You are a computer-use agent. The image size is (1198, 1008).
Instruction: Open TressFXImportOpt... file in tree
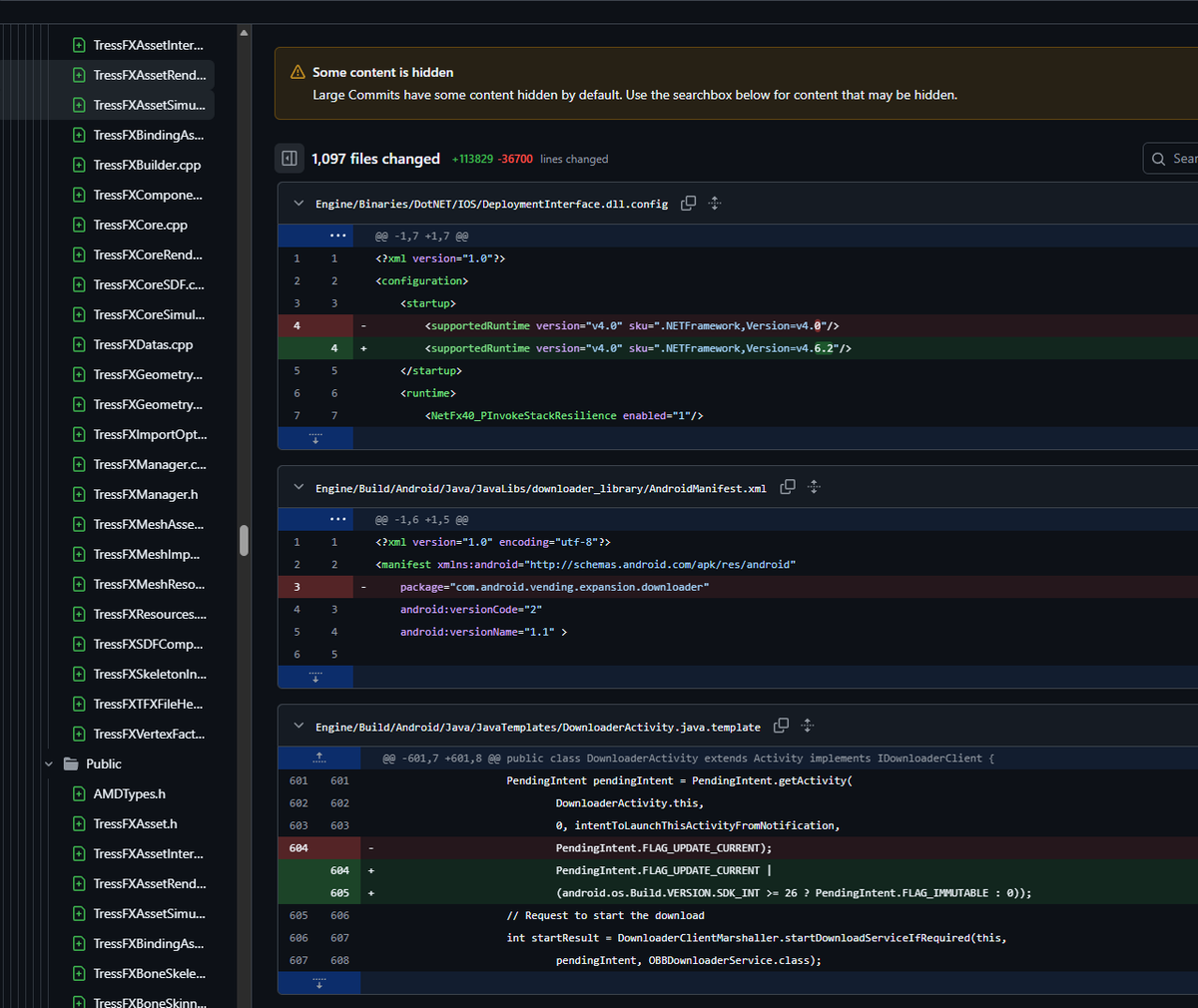[x=148, y=434]
